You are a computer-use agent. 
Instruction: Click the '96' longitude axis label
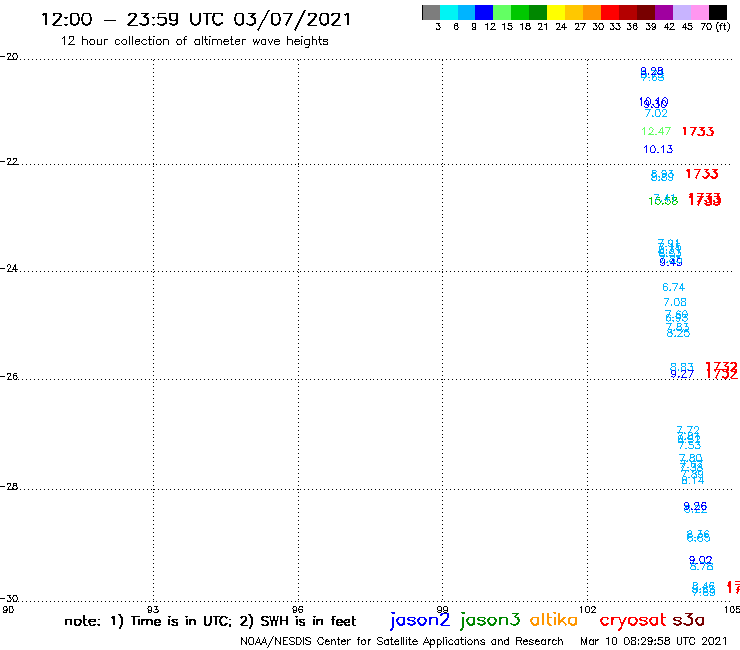pyautogui.click(x=298, y=609)
